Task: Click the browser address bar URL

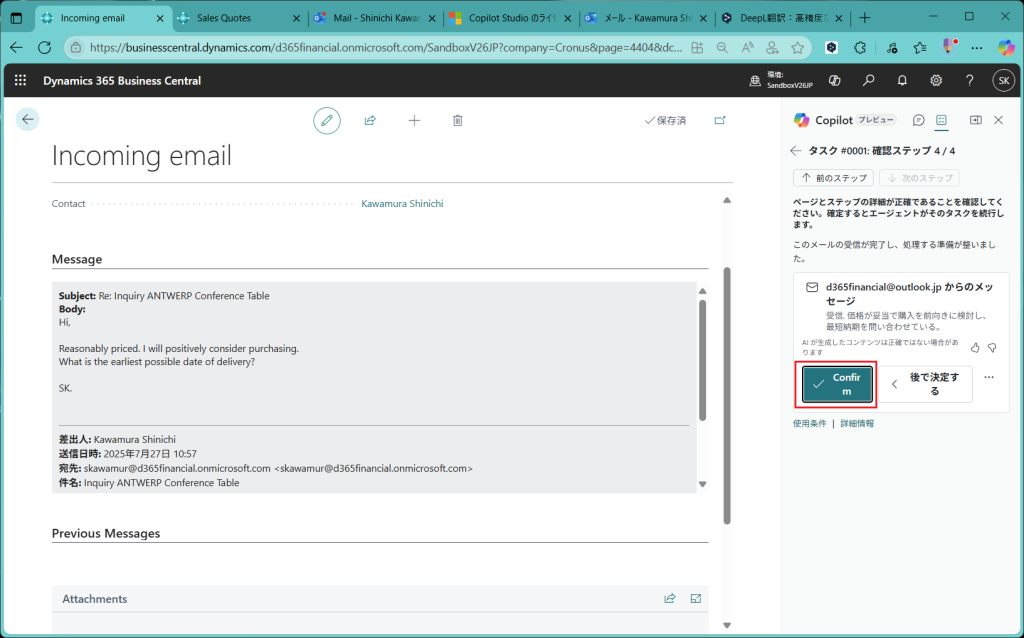Action: click(386, 48)
